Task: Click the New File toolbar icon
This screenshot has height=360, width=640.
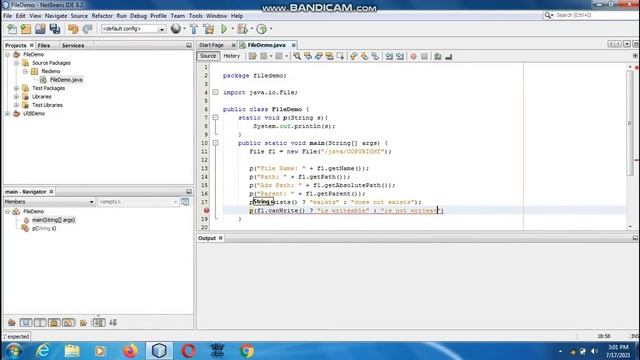Action: click(x=12, y=29)
